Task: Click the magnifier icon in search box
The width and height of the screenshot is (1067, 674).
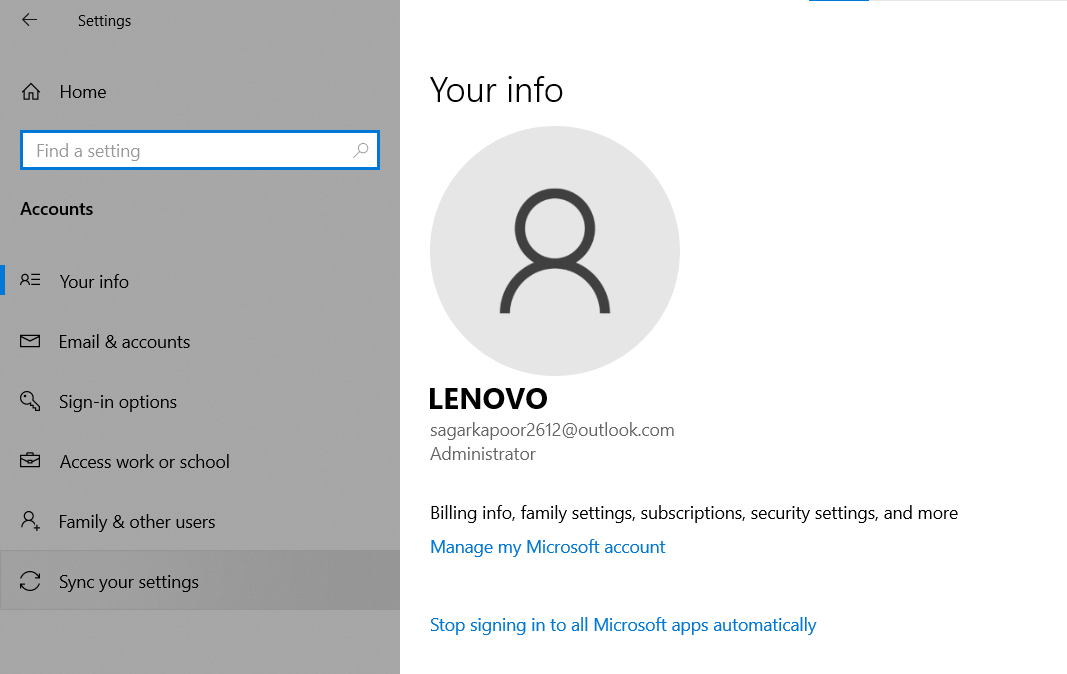Action: [361, 151]
